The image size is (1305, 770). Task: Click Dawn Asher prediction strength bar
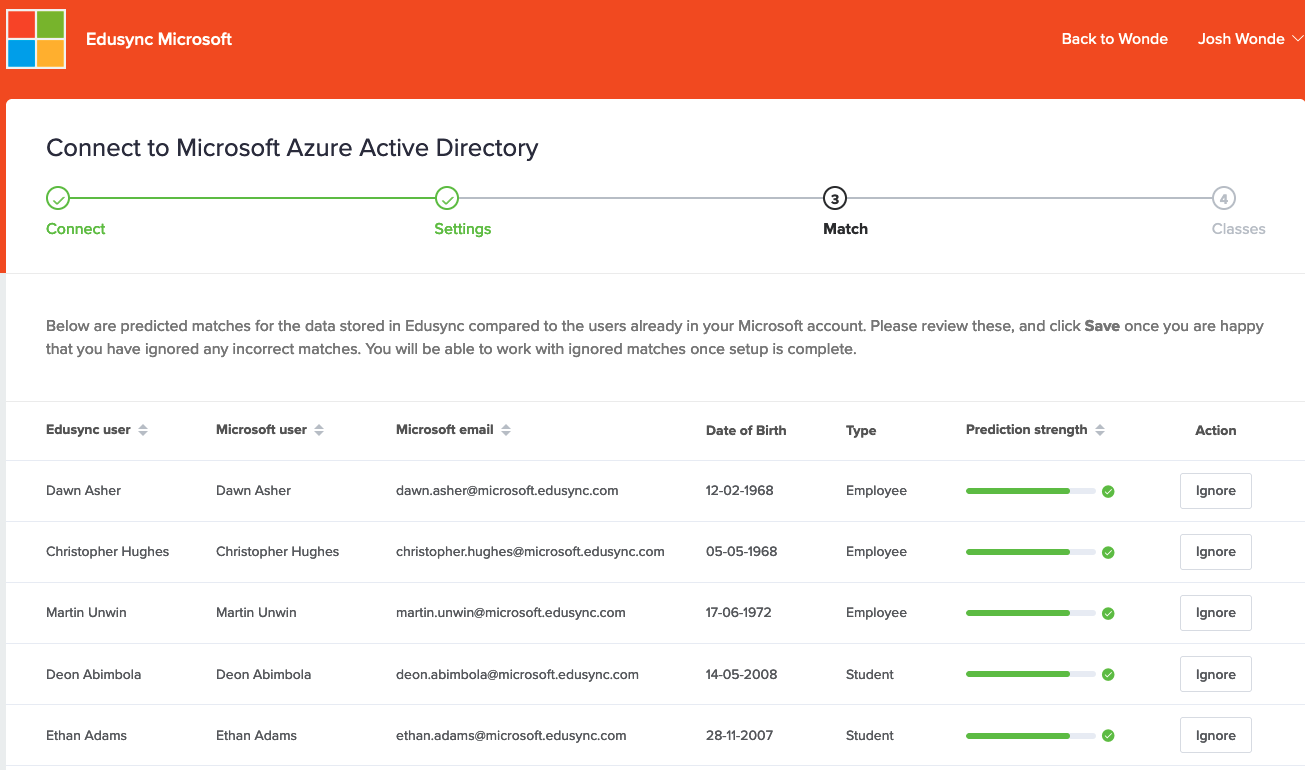(x=1031, y=491)
